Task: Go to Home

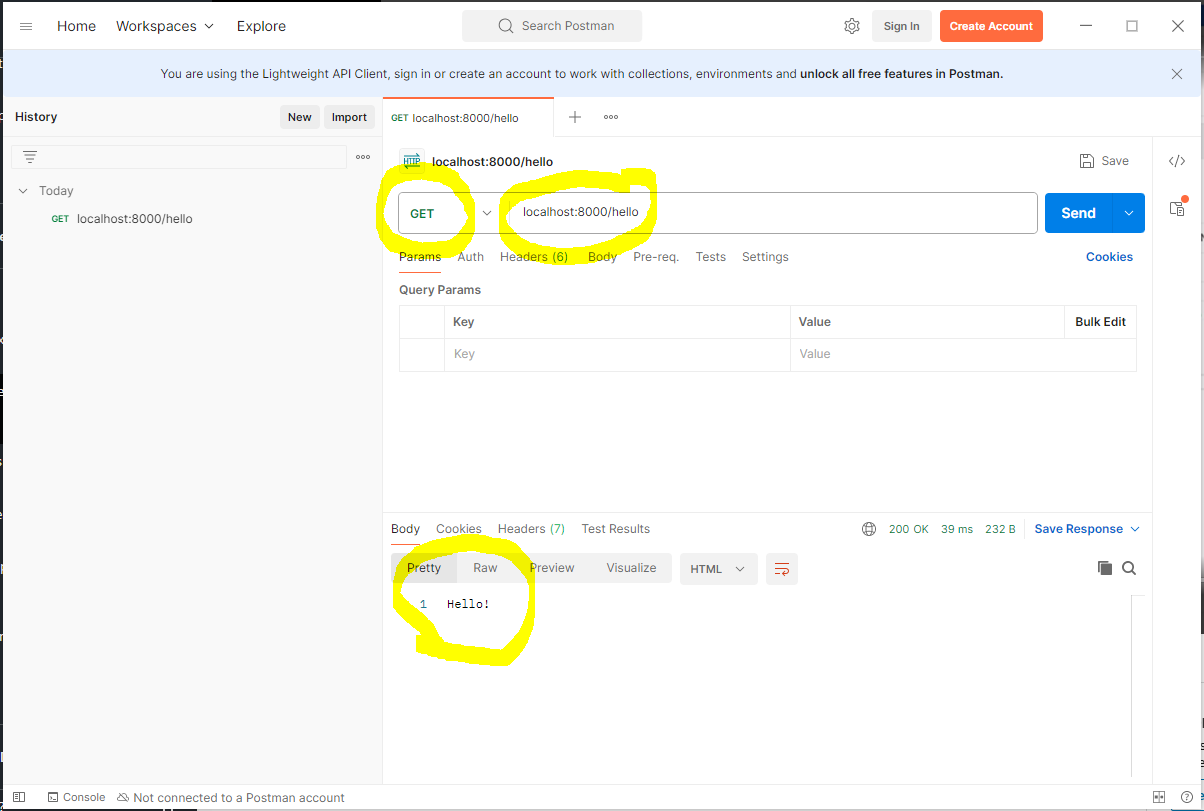Action: (x=76, y=26)
